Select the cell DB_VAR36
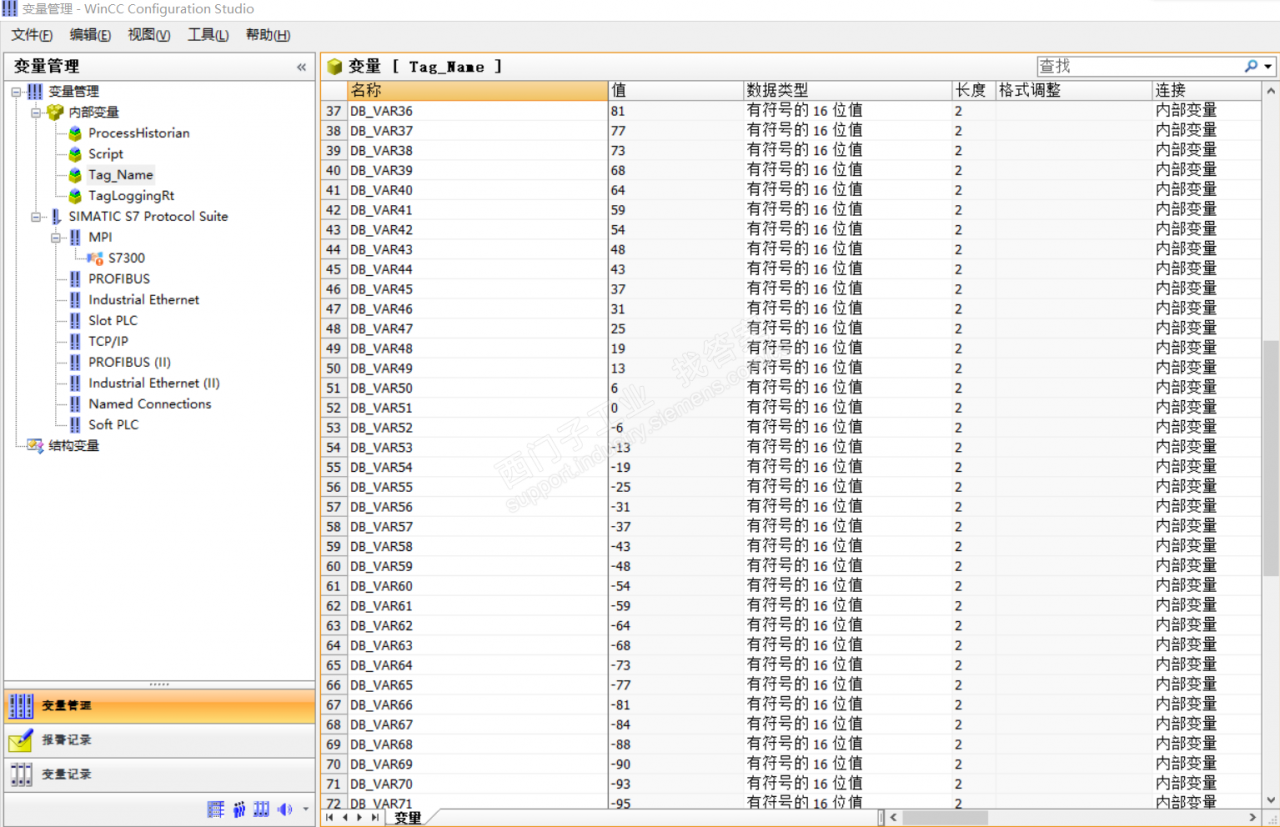 coord(477,110)
